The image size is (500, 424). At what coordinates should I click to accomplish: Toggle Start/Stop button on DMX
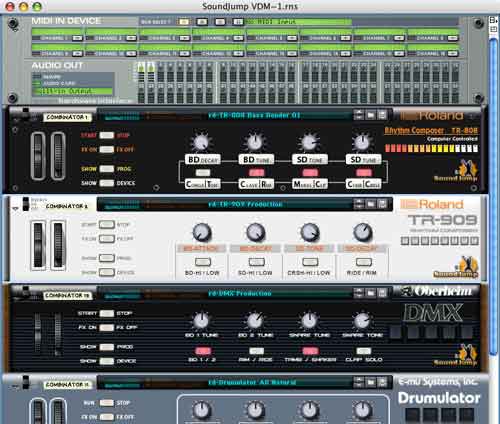(x=107, y=313)
